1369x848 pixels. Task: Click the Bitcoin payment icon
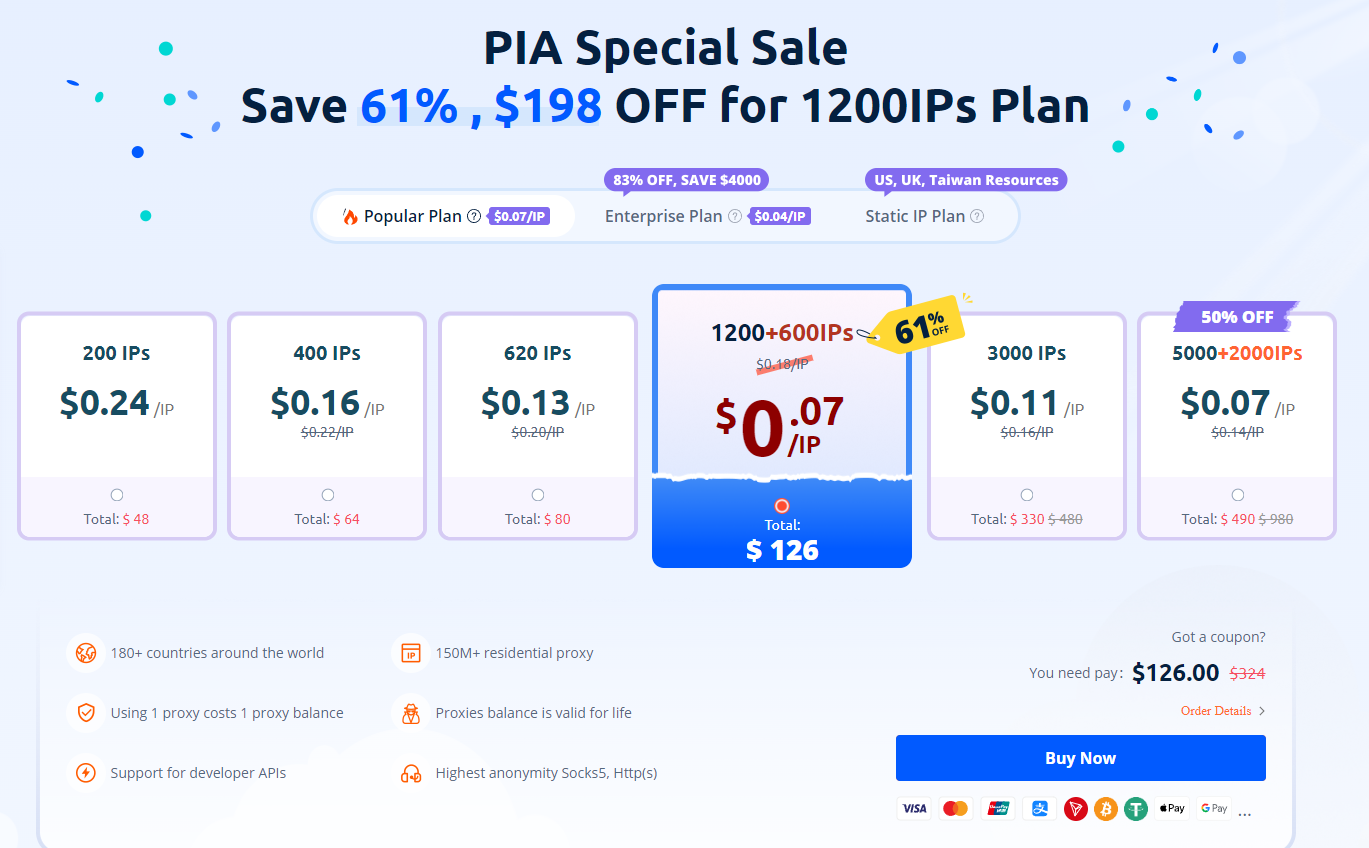click(1106, 808)
